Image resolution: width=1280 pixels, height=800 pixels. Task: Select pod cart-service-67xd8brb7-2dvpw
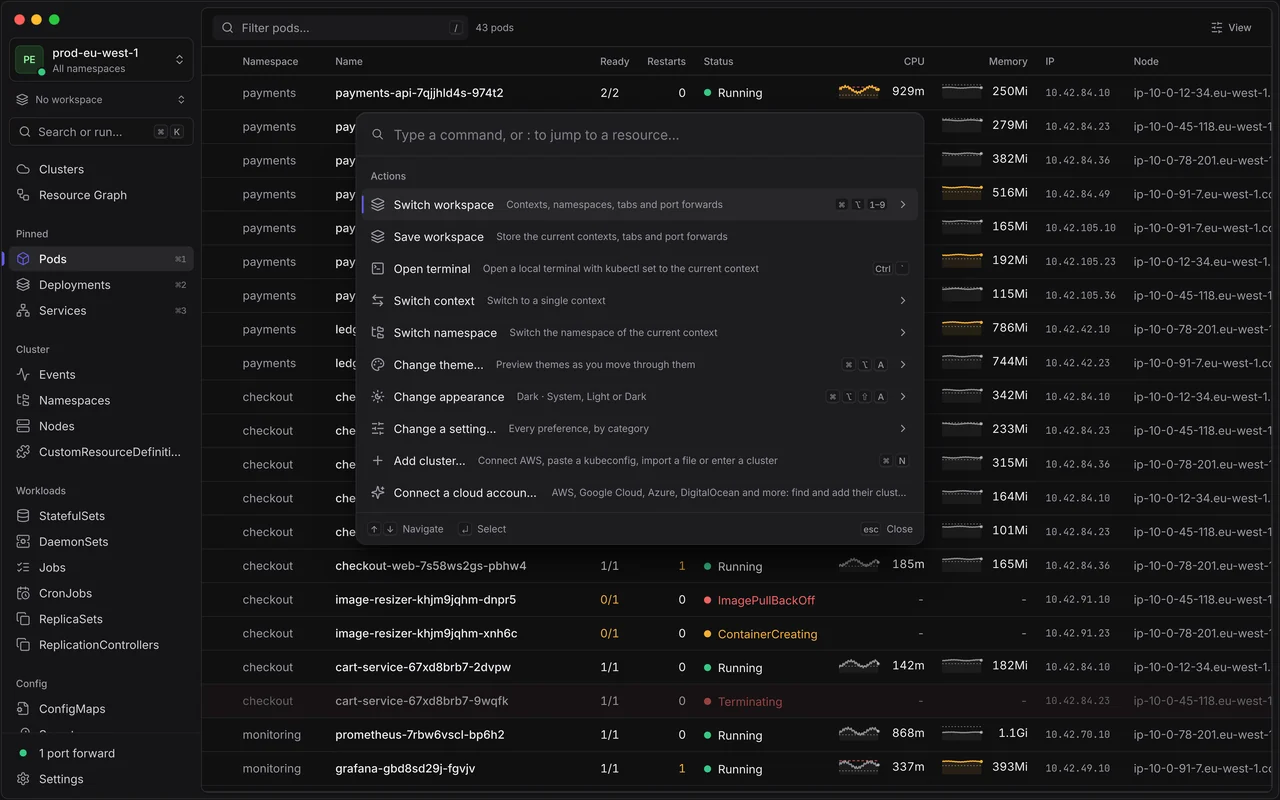423,668
